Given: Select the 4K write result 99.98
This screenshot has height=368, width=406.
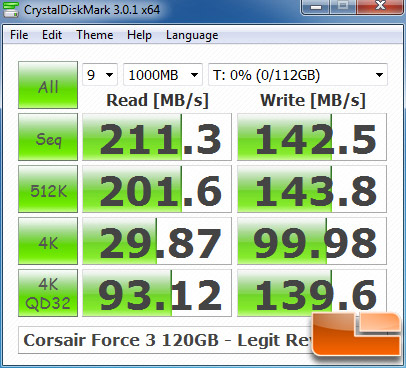Looking at the screenshot, I should 312,241.
